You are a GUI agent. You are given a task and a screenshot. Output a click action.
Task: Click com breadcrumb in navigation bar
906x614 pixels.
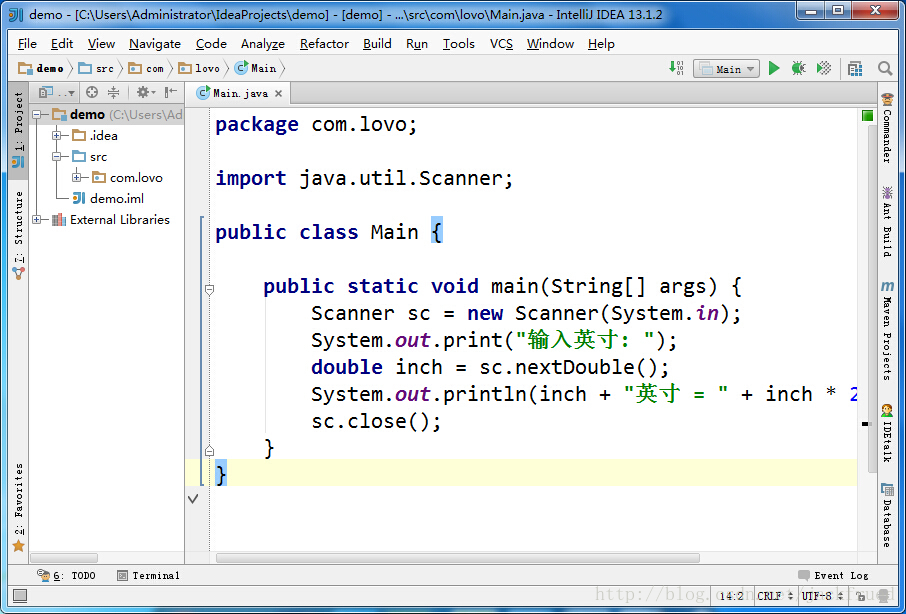146,69
